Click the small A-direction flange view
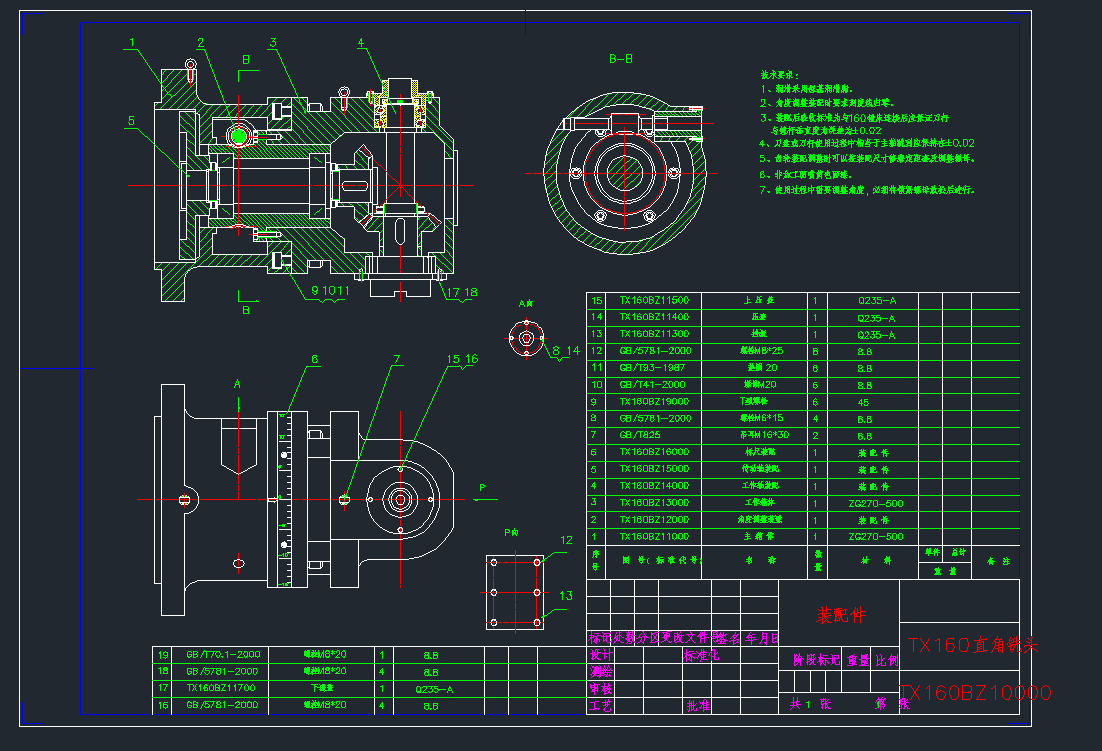 point(525,337)
